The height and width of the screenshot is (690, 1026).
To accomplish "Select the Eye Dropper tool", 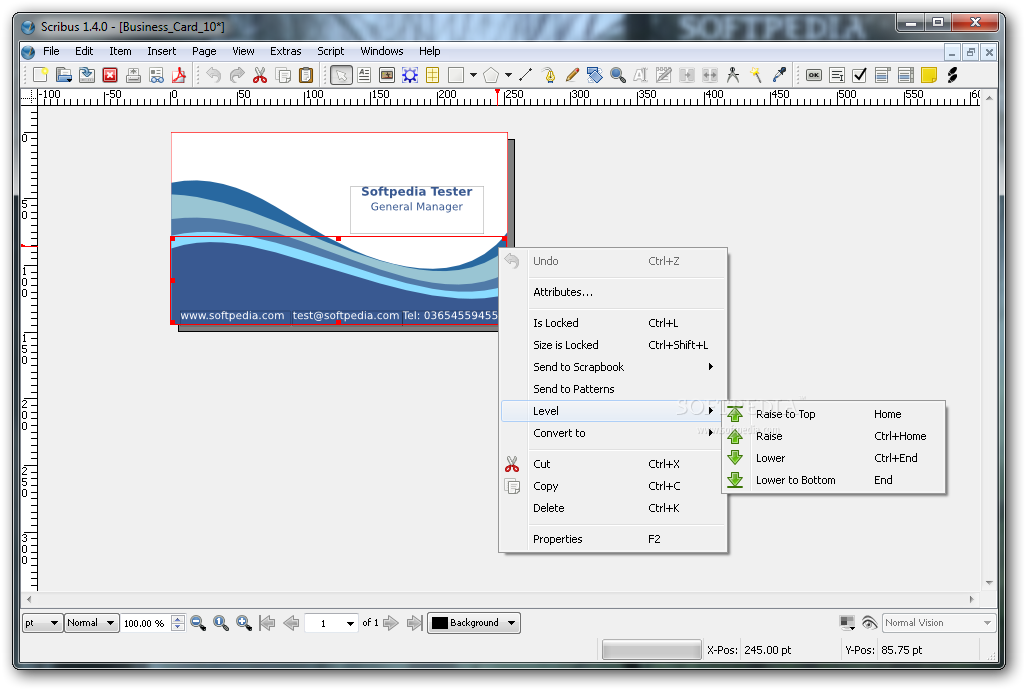I will tap(779, 75).
